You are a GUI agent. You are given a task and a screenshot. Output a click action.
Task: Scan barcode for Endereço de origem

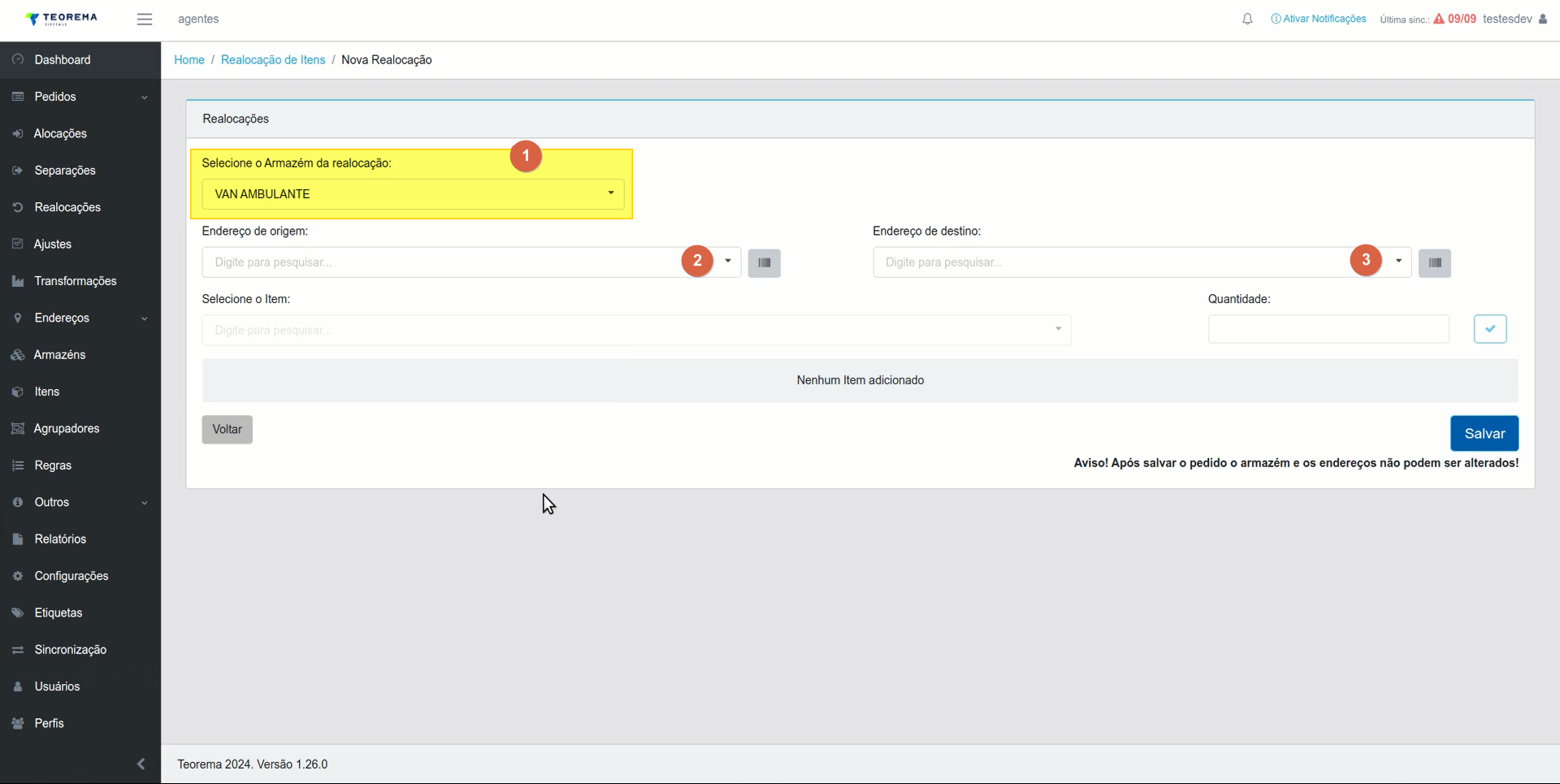(764, 262)
